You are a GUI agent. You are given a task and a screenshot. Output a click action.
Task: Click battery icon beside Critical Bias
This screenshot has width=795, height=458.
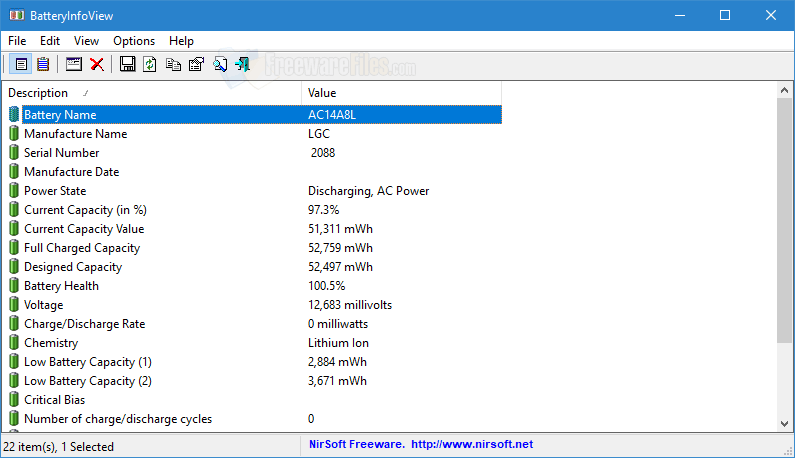(x=14, y=400)
